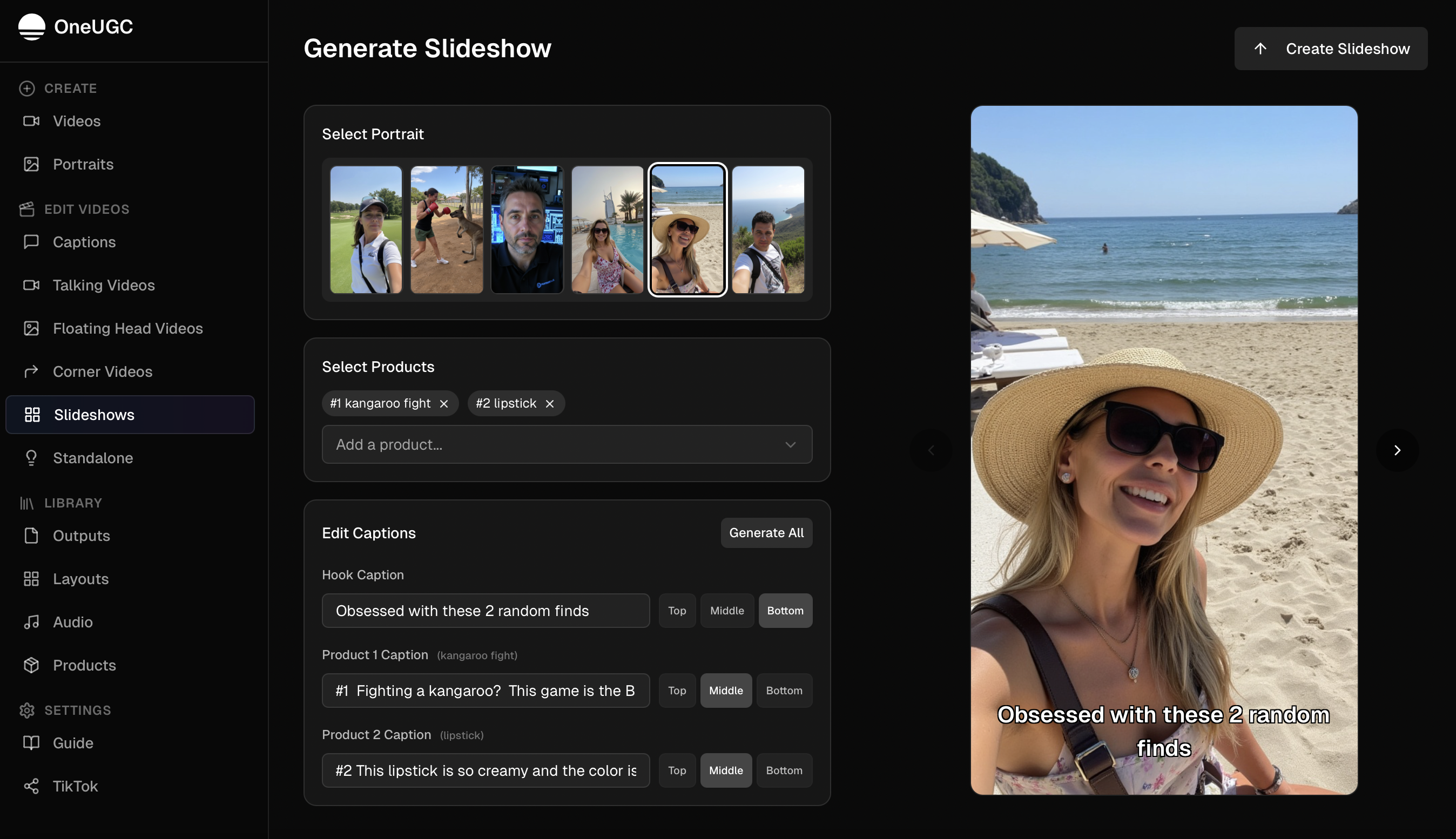This screenshot has width=1456, height=839.
Task: Select the golf course woman portrait
Action: 366,230
